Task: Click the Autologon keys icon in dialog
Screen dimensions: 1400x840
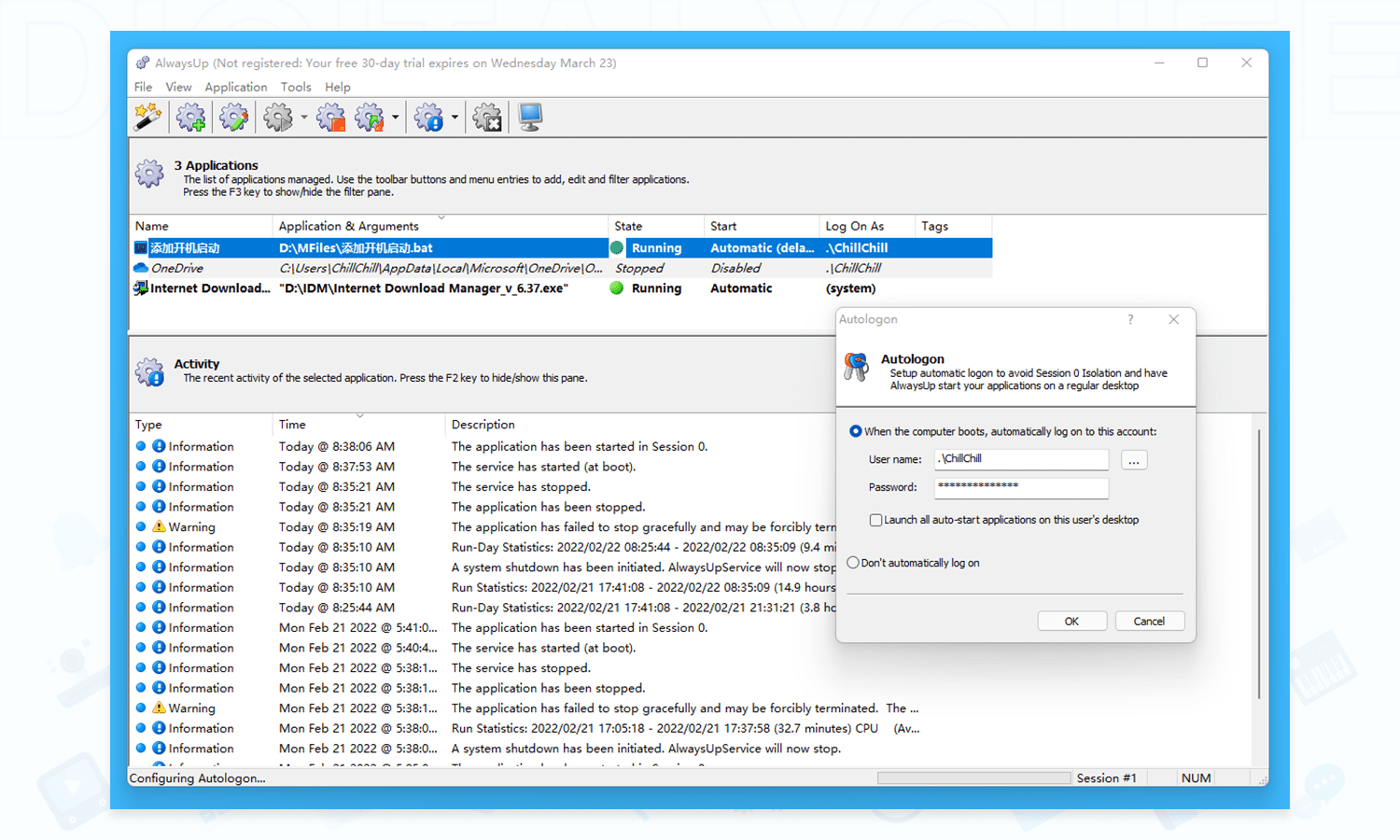Action: pyautogui.click(x=856, y=367)
